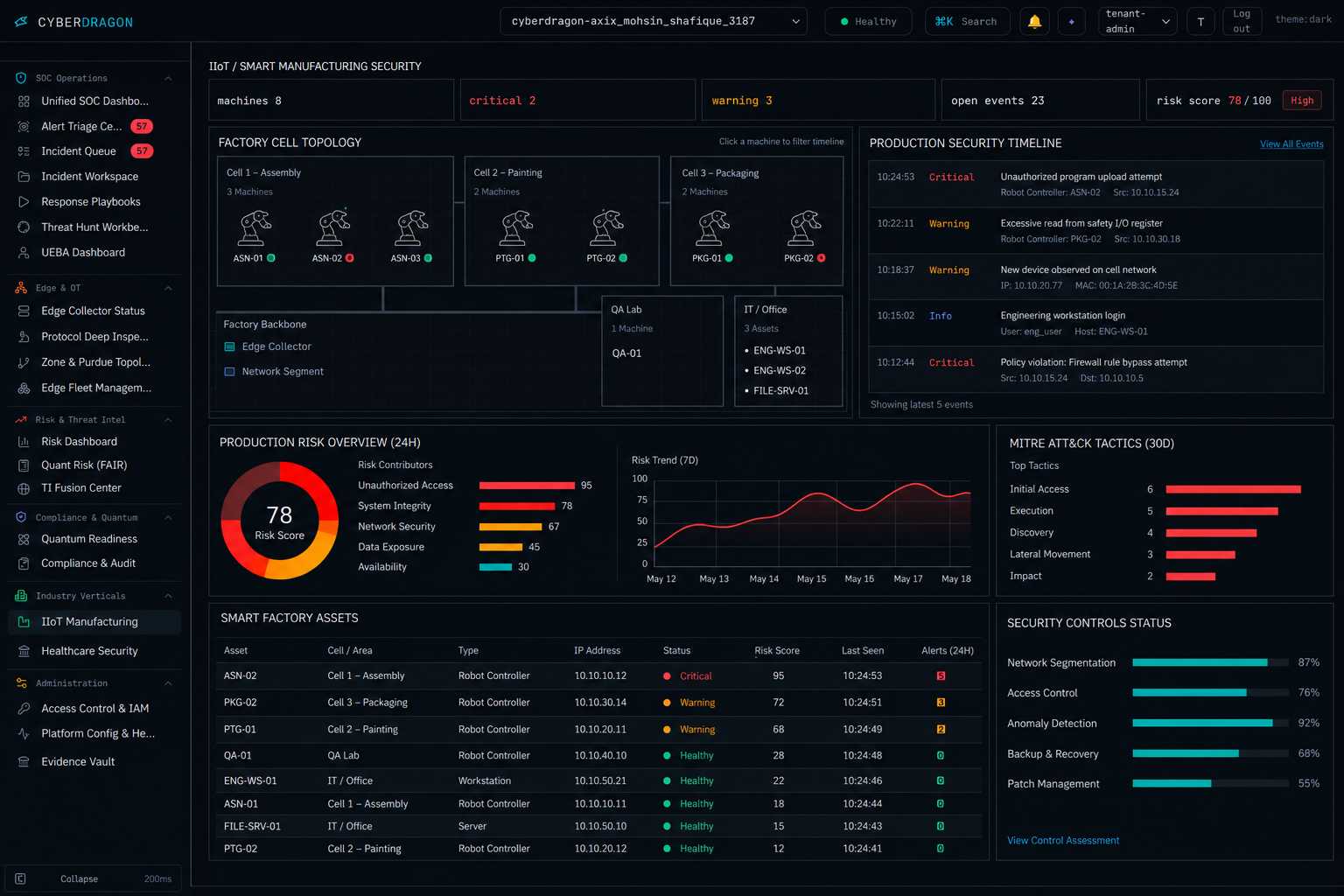Open the tenant-admin role dropdown
1344x896 pixels.
1137,22
